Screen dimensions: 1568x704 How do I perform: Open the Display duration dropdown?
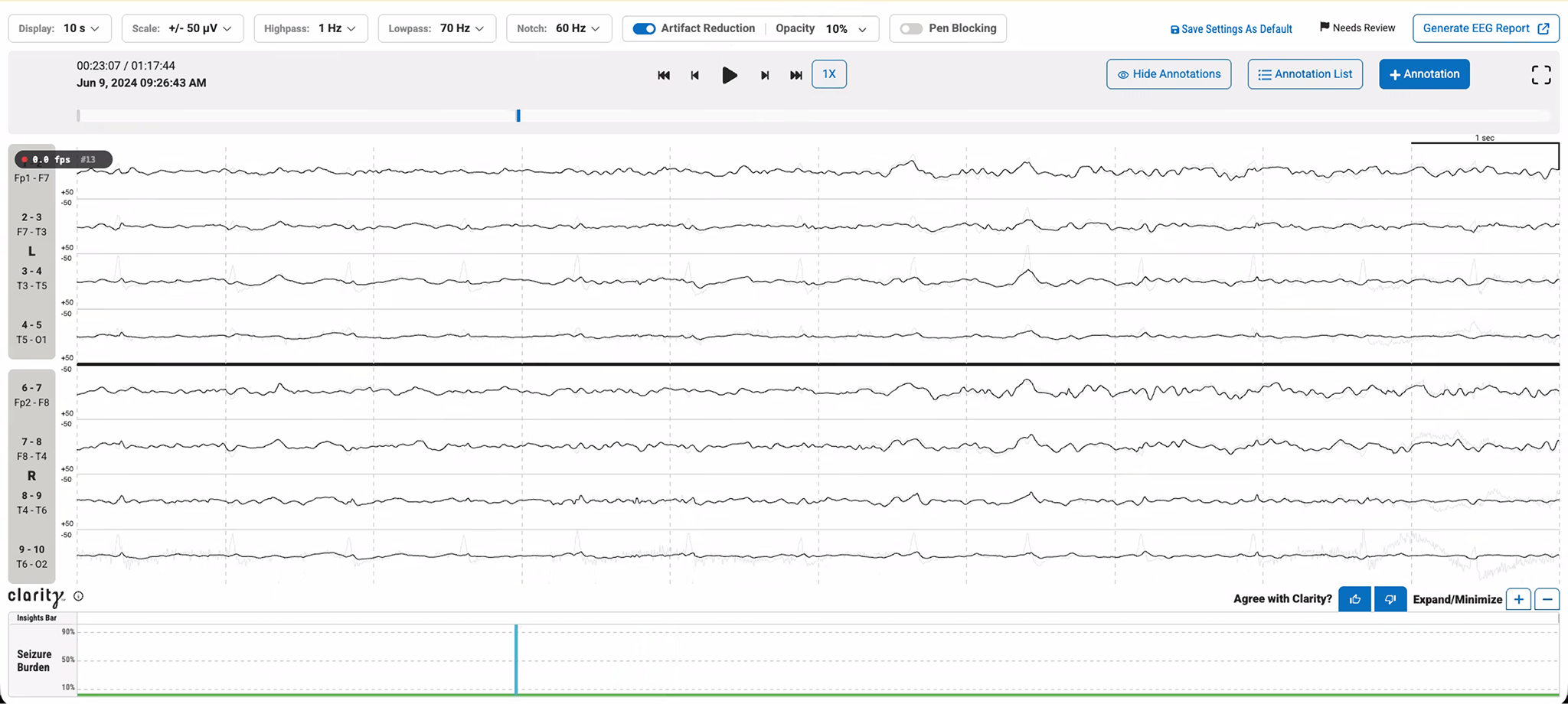tap(60, 28)
